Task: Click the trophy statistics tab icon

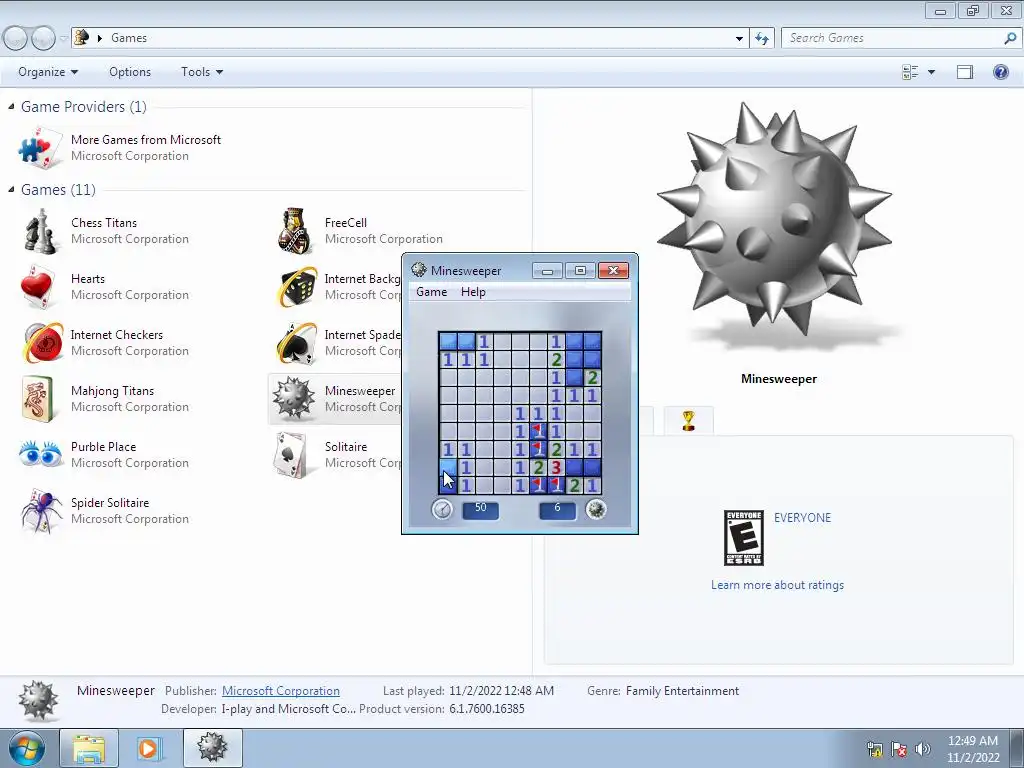Action: [x=688, y=421]
